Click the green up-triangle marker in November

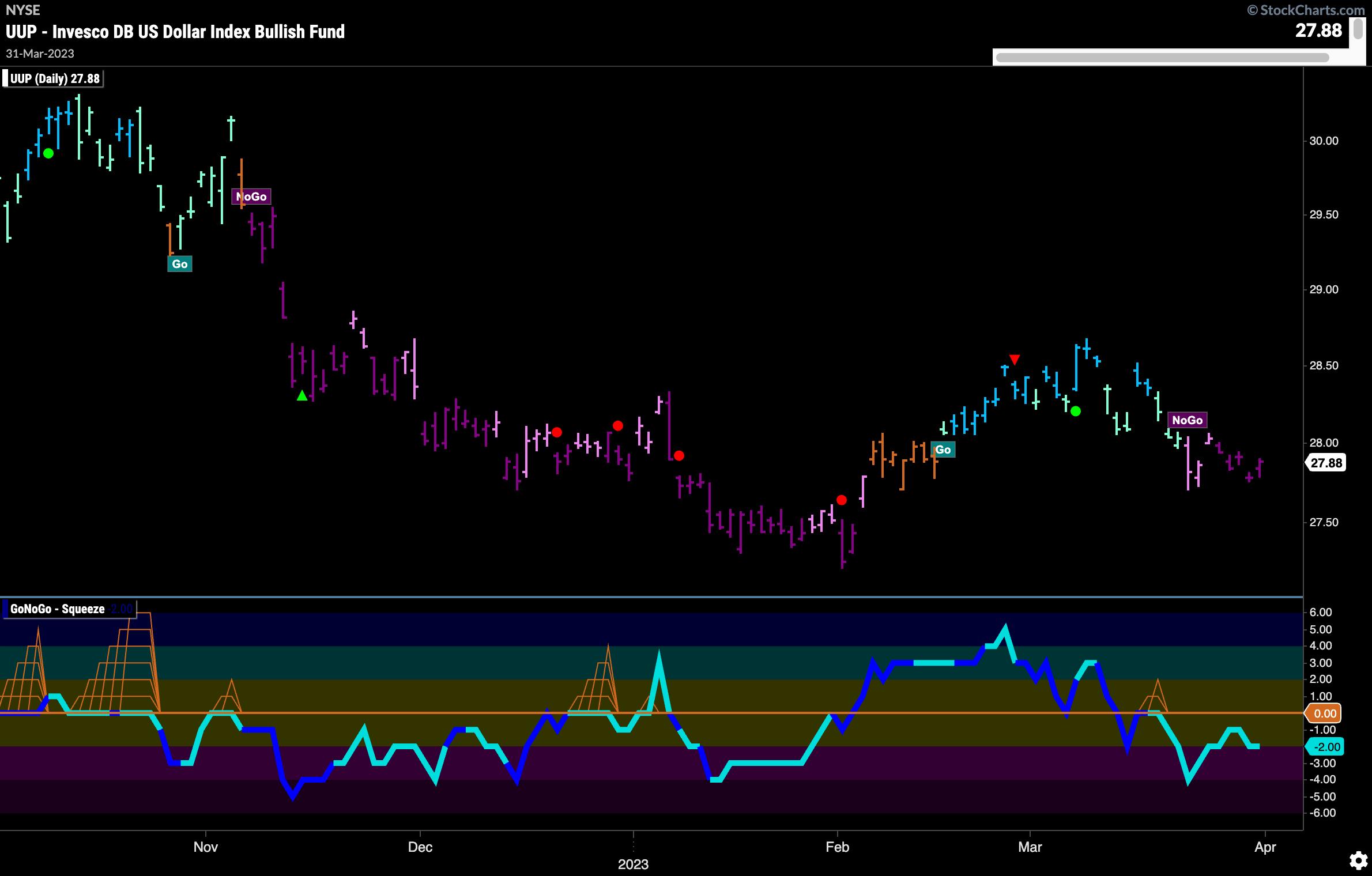click(301, 395)
